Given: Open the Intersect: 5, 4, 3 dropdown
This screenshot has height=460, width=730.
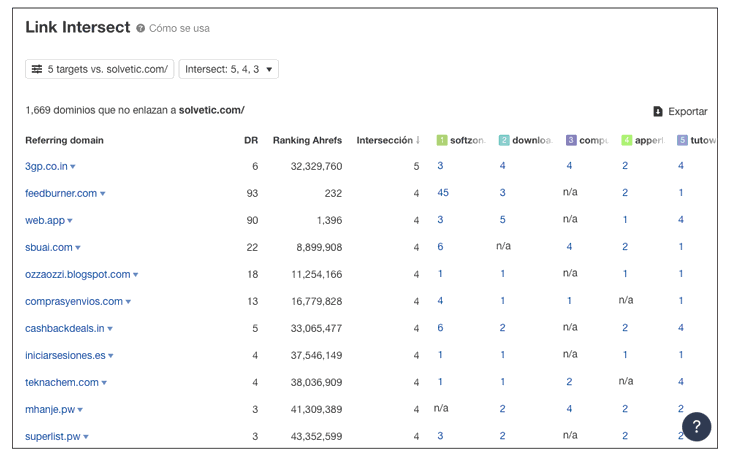Looking at the screenshot, I should coord(228,69).
